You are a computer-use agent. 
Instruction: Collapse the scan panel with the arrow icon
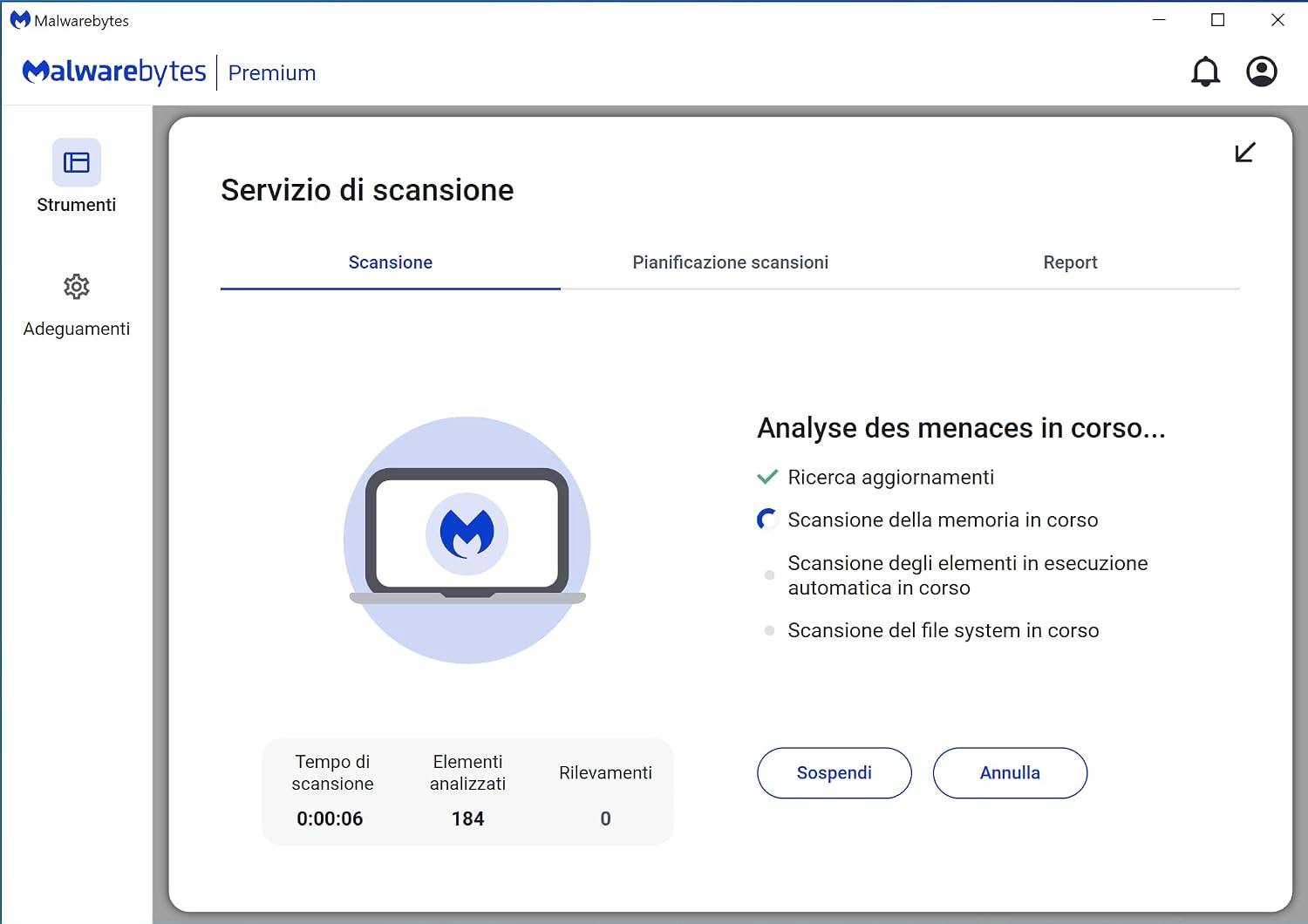coord(1245,153)
